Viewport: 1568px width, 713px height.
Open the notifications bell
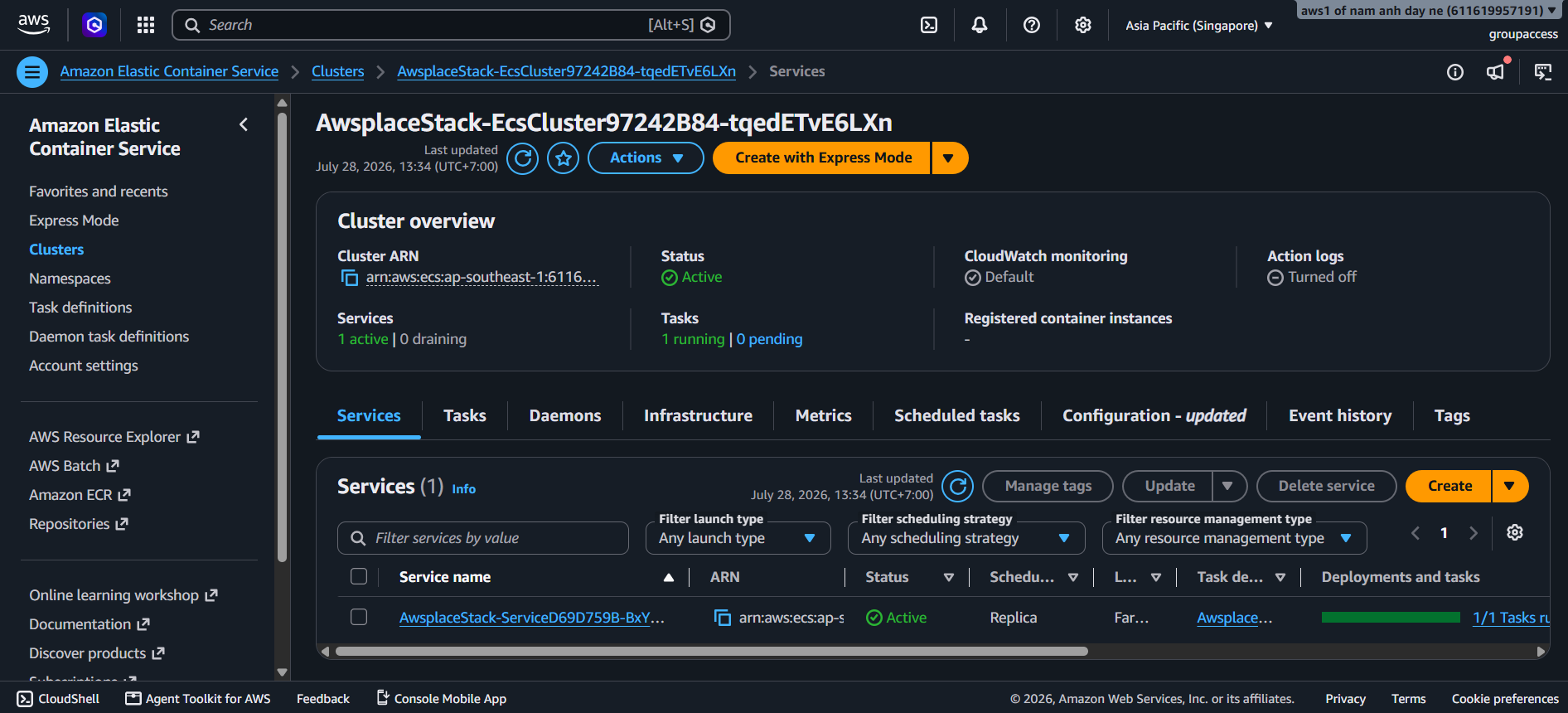(980, 25)
